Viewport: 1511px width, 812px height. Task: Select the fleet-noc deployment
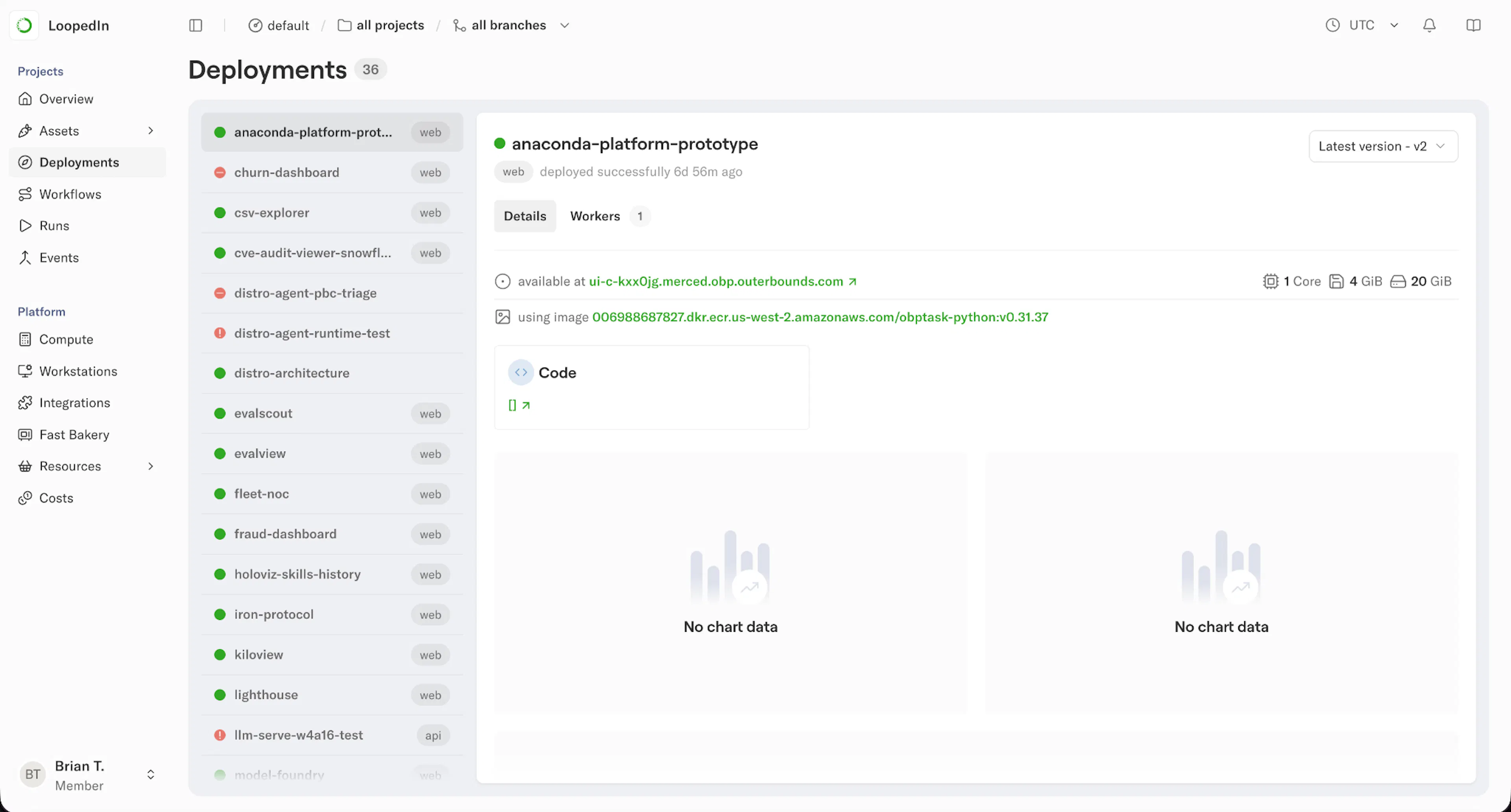332,494
